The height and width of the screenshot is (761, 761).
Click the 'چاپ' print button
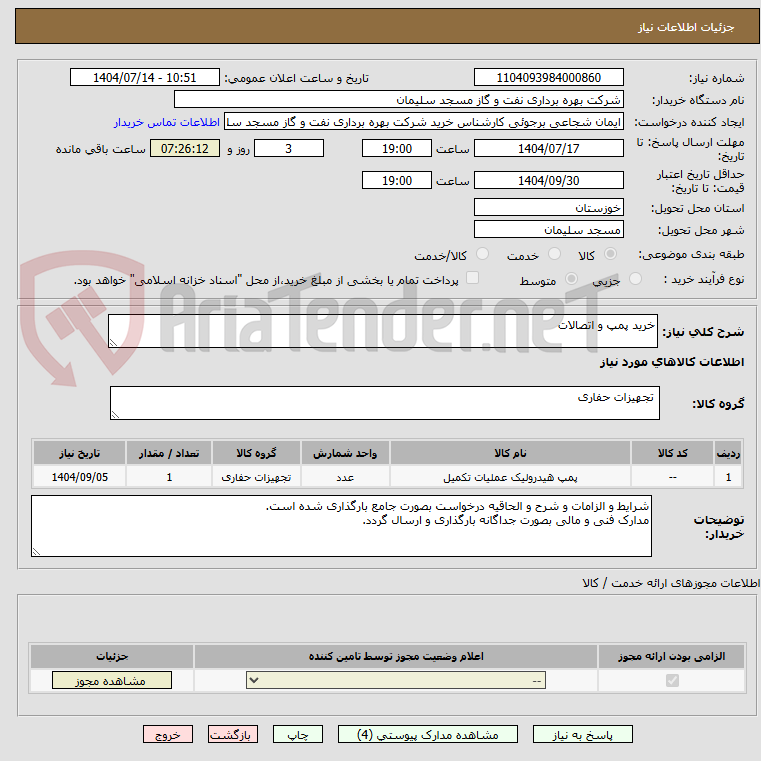(x=298, y=734)
